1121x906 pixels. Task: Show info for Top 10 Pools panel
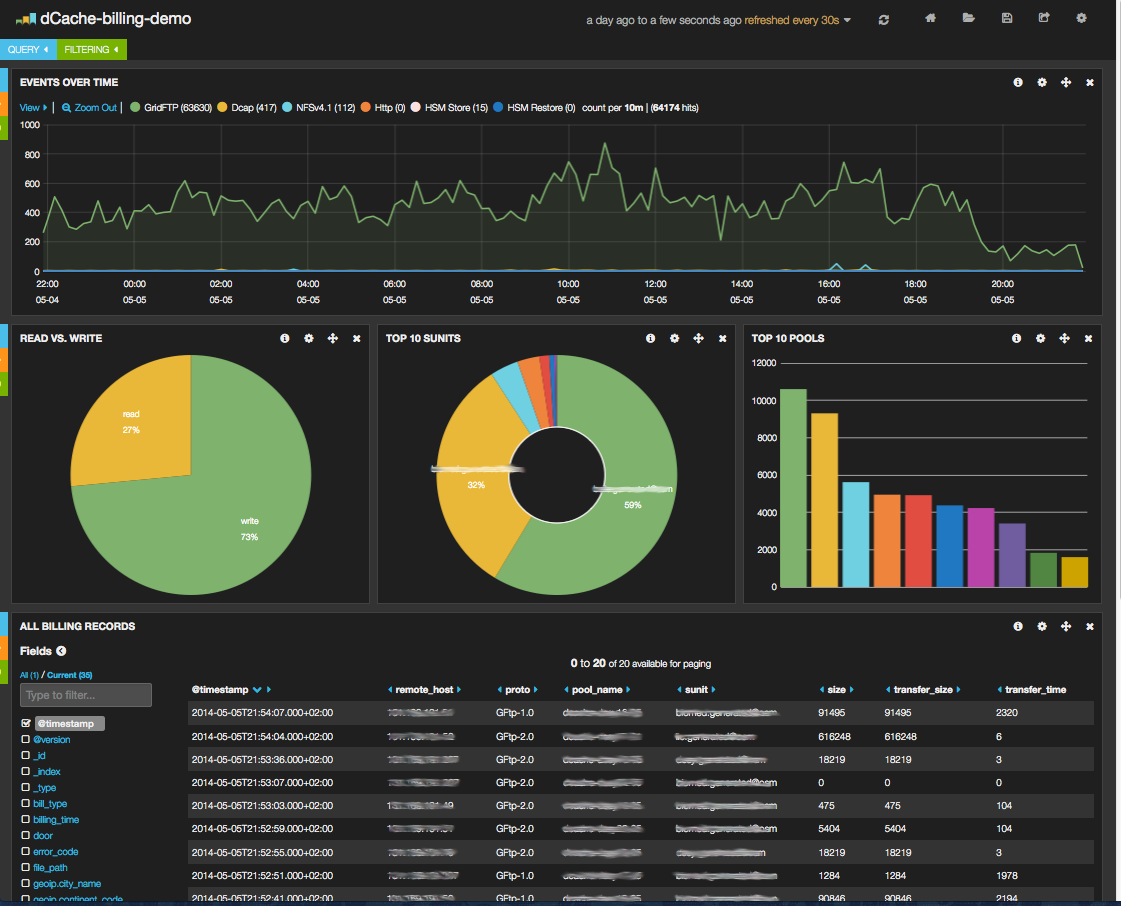coord(1017,338)
